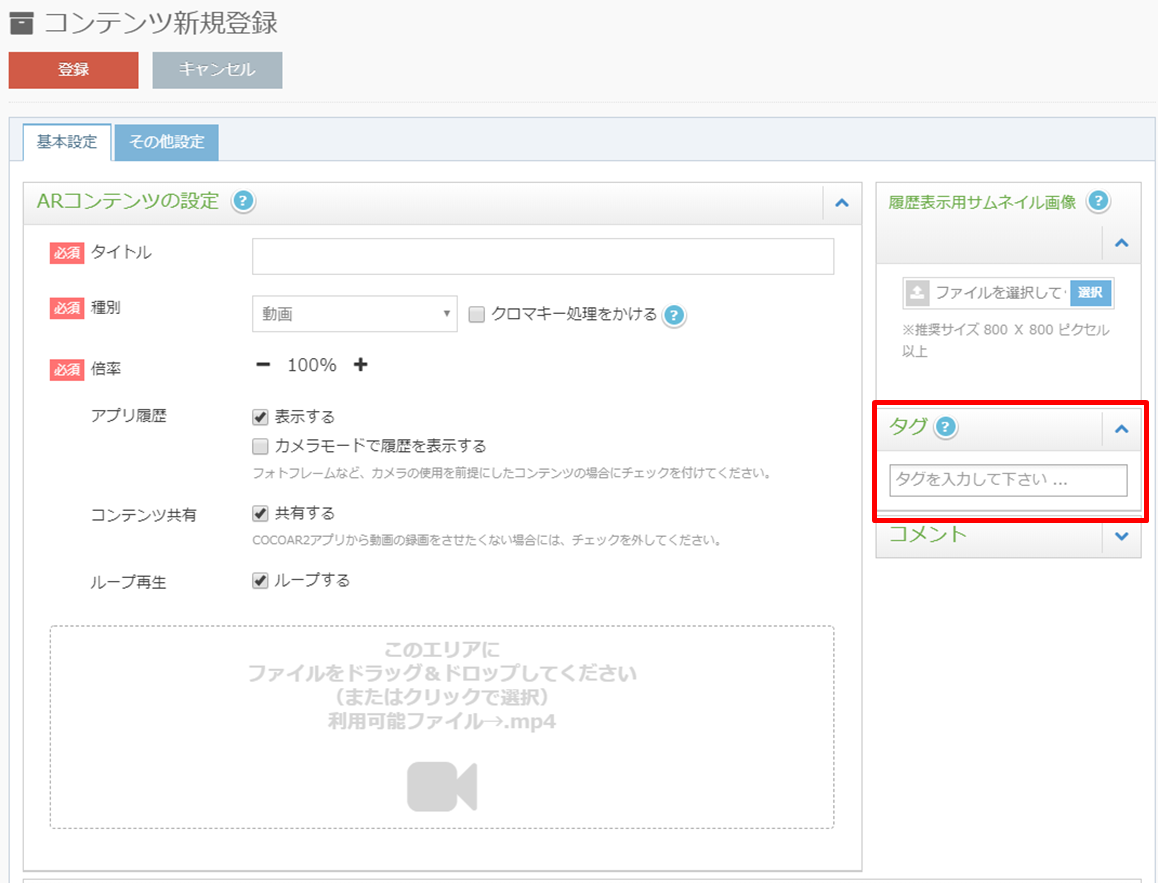The height and width of the screenshot is (883, 1158).
Task: Collapse the タグ panel
Action: 1122,429
